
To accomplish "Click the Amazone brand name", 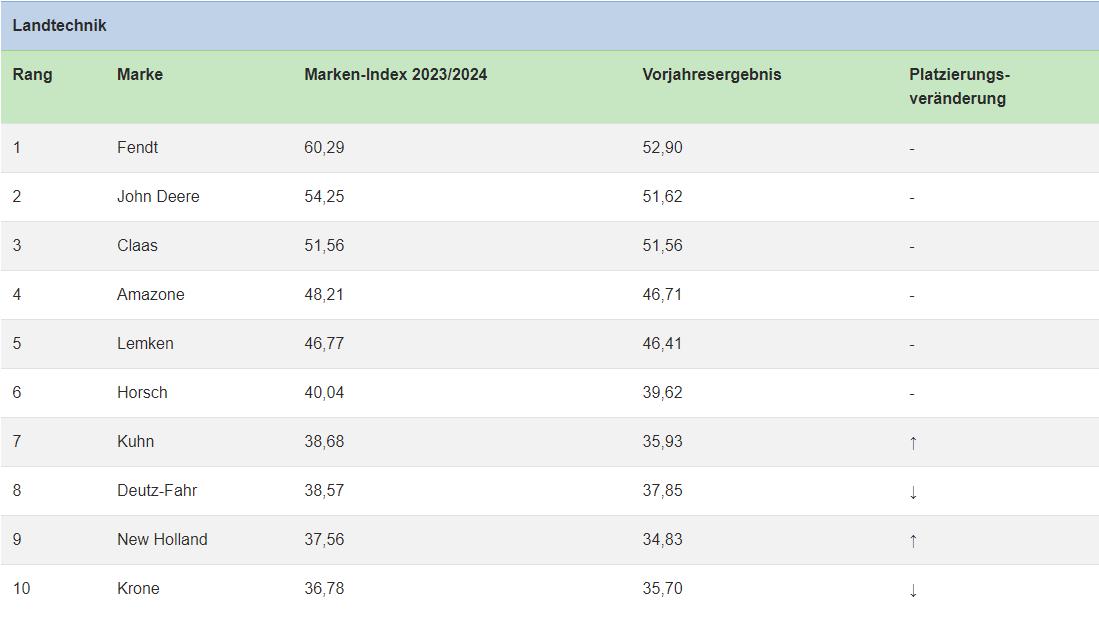I will 151,294.
